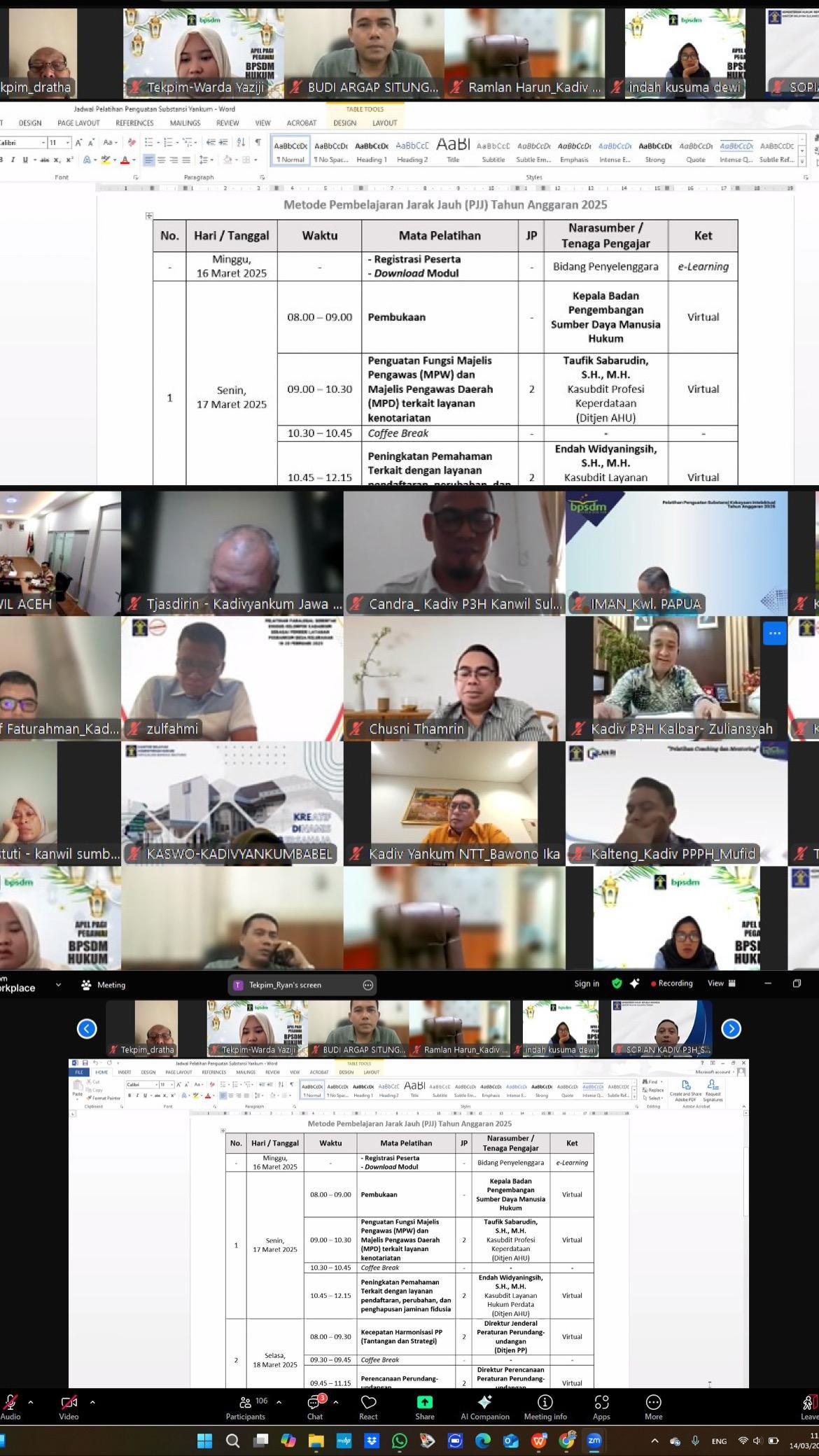
Task: Open the INSERT tab in the small Word ribbon
Action: pos(125,1072)
